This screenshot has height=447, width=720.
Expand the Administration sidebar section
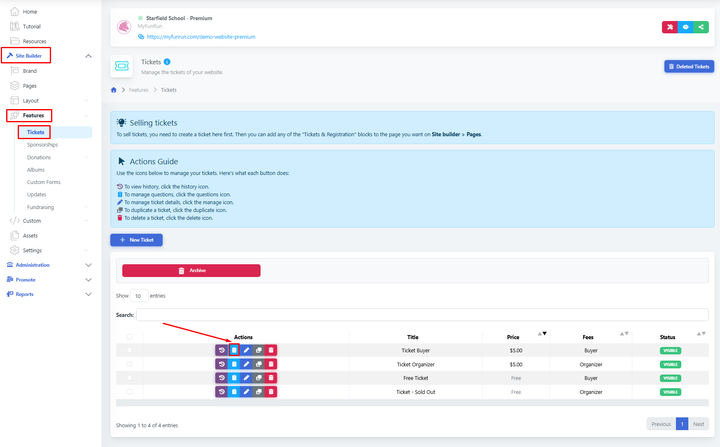[x=88, y=265]
